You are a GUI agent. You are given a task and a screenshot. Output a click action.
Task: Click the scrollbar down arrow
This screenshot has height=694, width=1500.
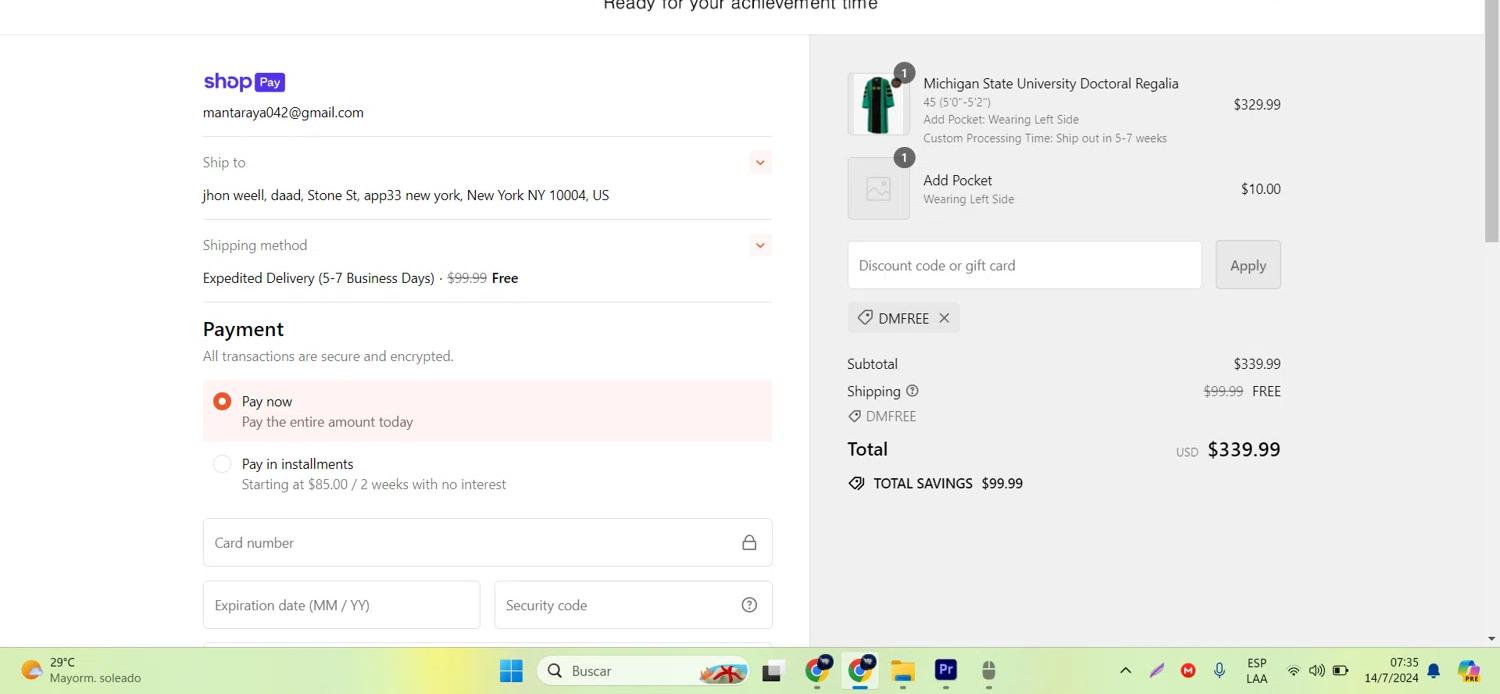(x=1491, y=639)
